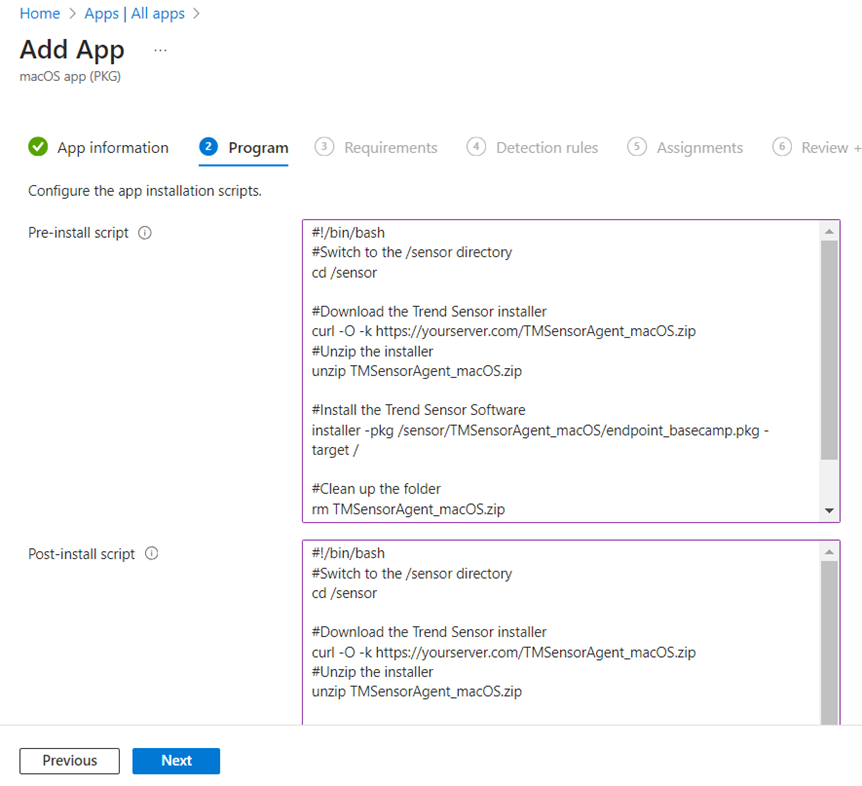
Task: Click step 6 Review number icon
Action: [x=782, y=147]
